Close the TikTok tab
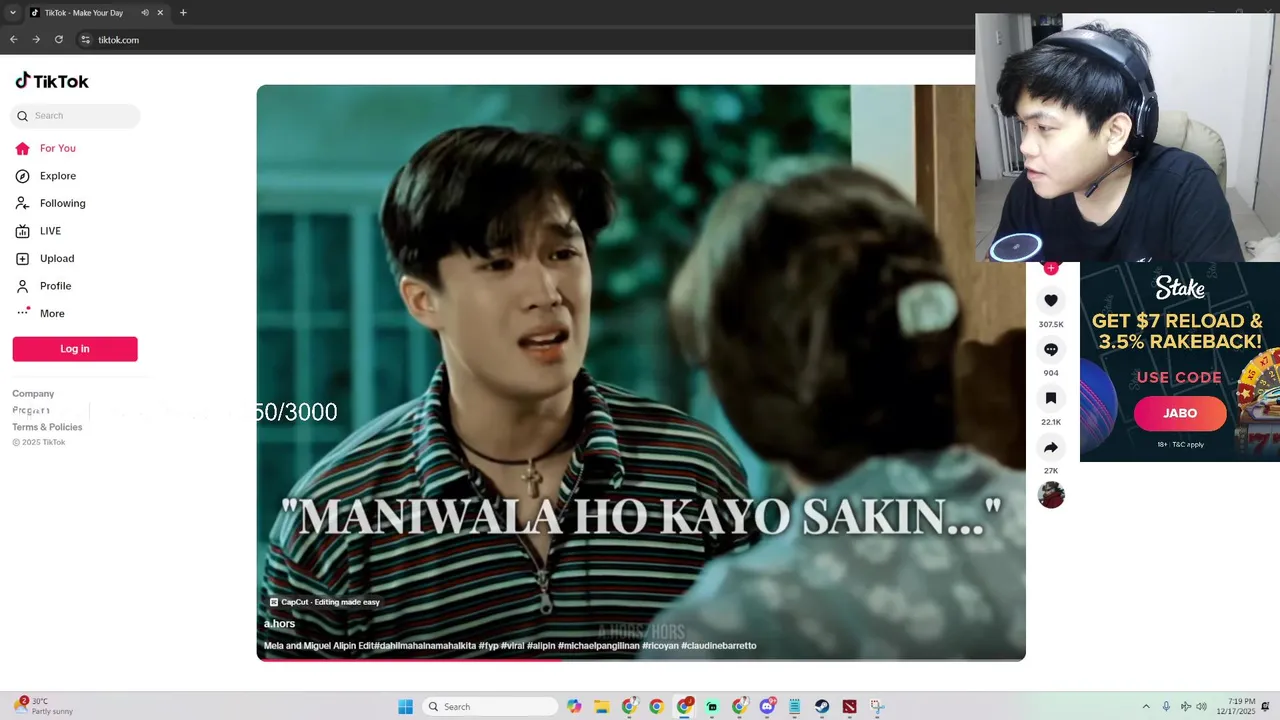Viewport: 1280px width, 720px height. [160, 13]
